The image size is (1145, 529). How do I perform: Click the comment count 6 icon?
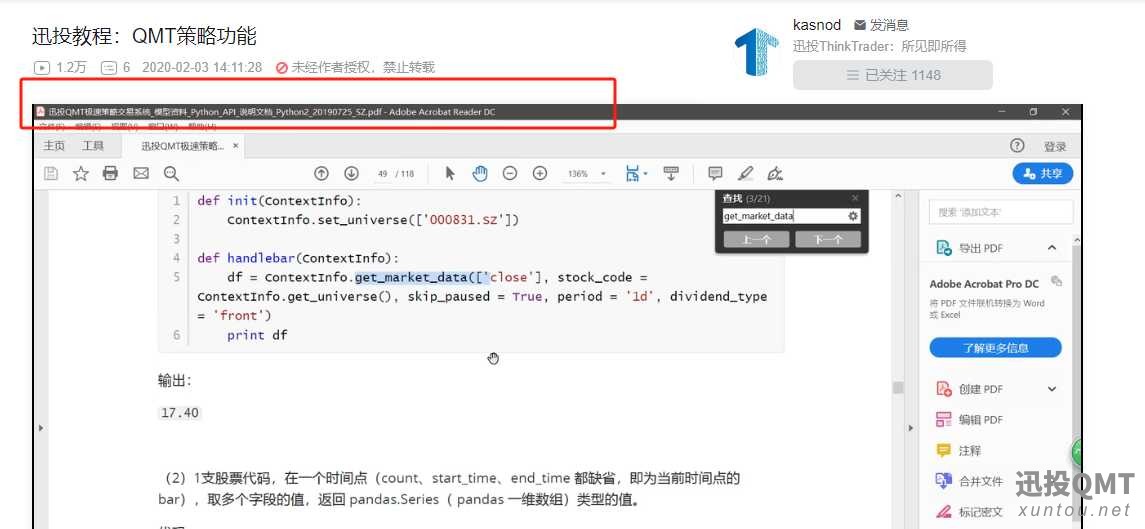point(108,68)
